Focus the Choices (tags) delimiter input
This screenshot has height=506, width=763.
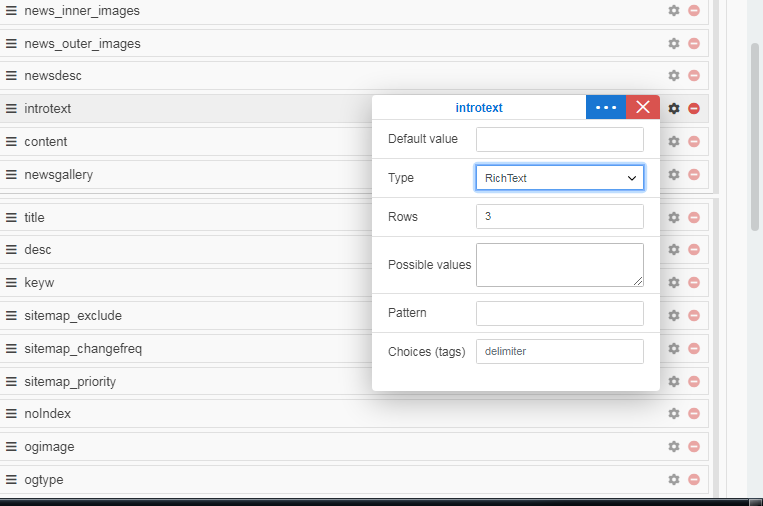pos(560,351)
